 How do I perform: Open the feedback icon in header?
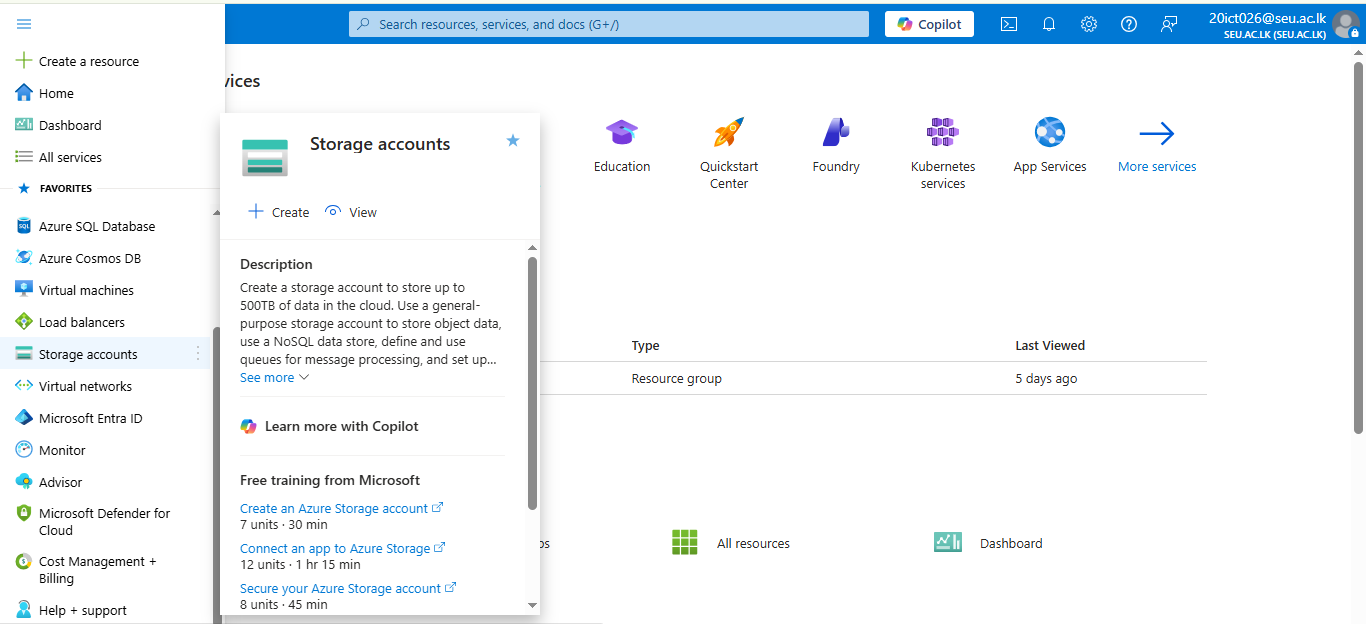[1169, 24]
